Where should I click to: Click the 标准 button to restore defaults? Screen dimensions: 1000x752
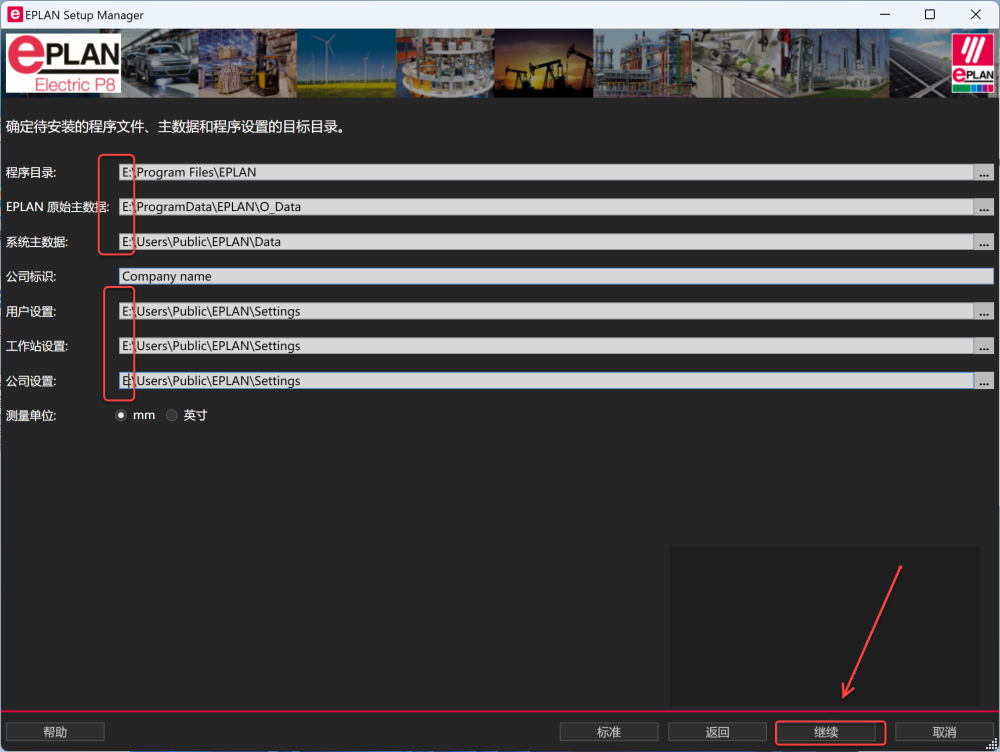(609, 731)
